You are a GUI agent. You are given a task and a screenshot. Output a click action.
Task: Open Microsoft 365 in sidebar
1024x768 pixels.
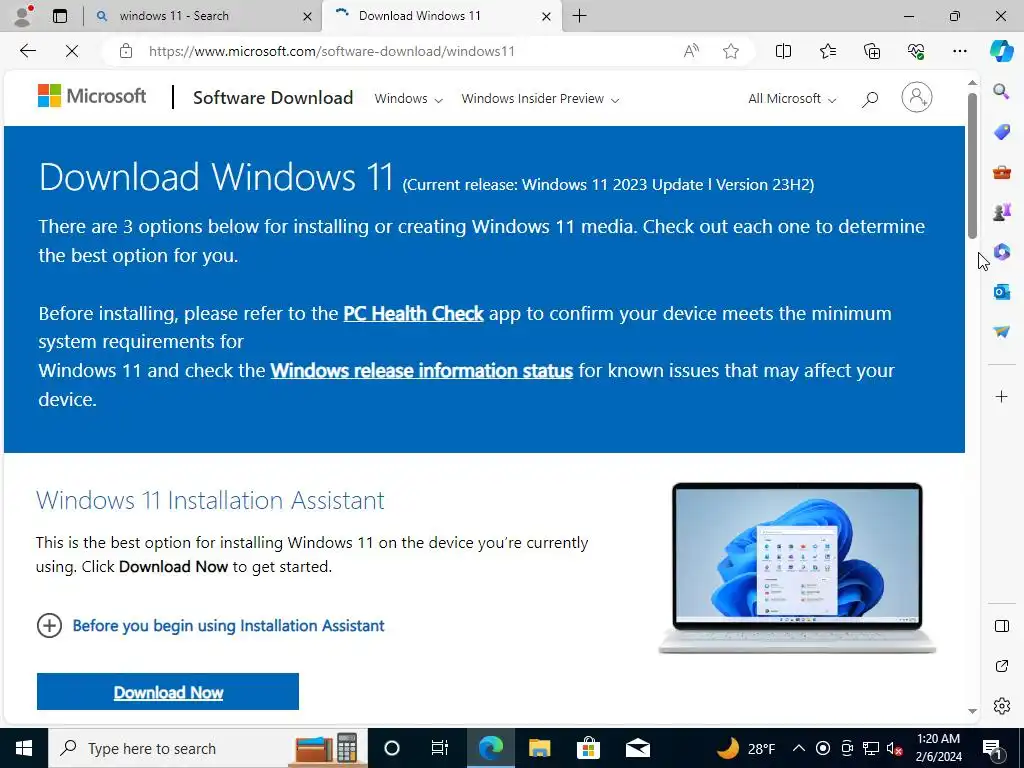pyautogui.click(x=1001, y=251)
